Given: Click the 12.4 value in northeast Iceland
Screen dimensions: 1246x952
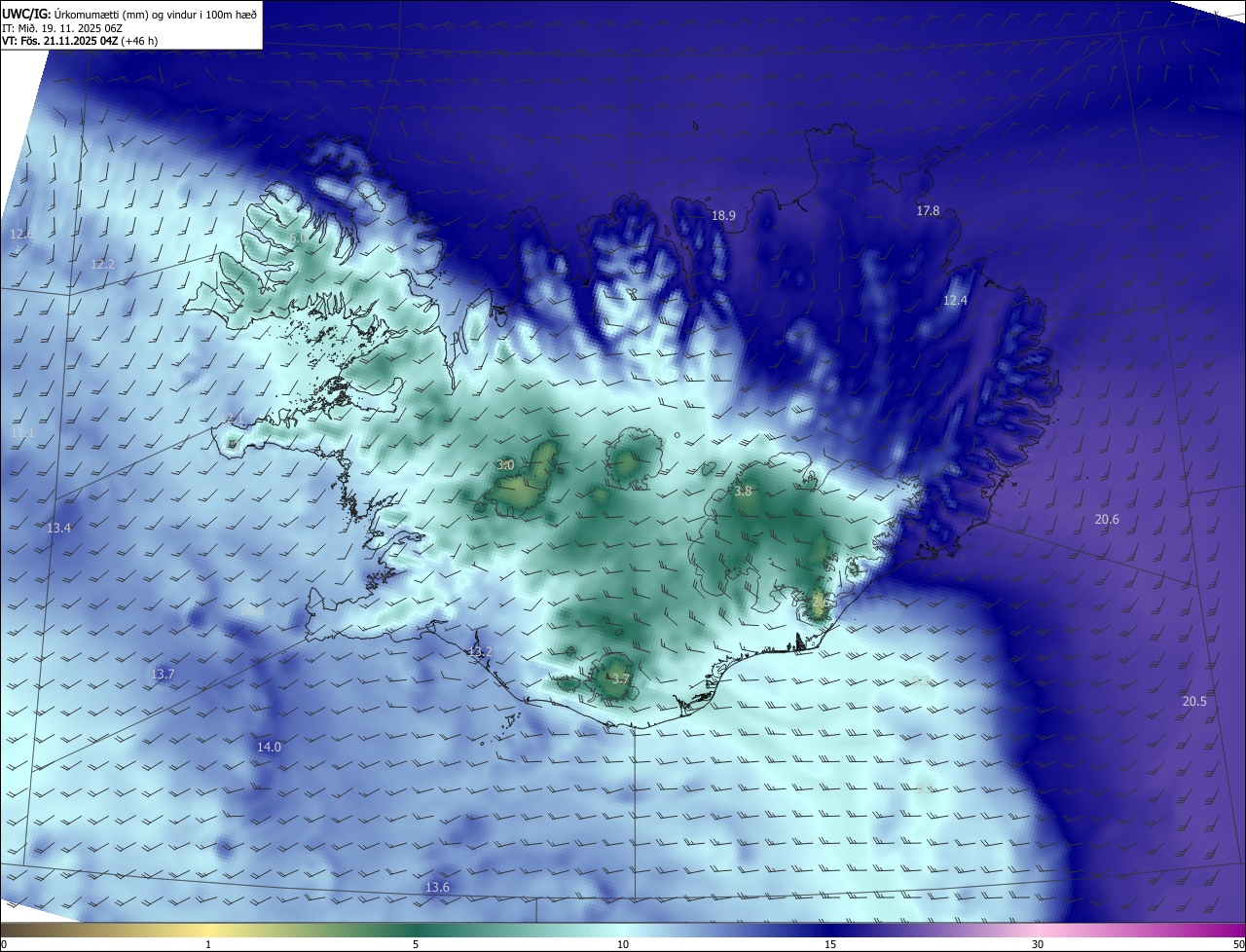Looking at the screenshot, I should 955,301.
